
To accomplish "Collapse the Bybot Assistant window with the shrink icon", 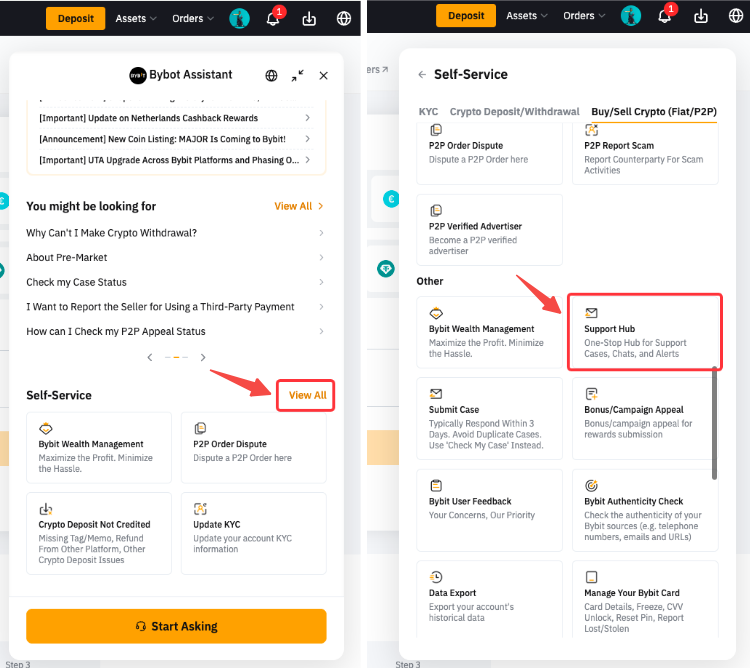I will [x=297, y=75].
